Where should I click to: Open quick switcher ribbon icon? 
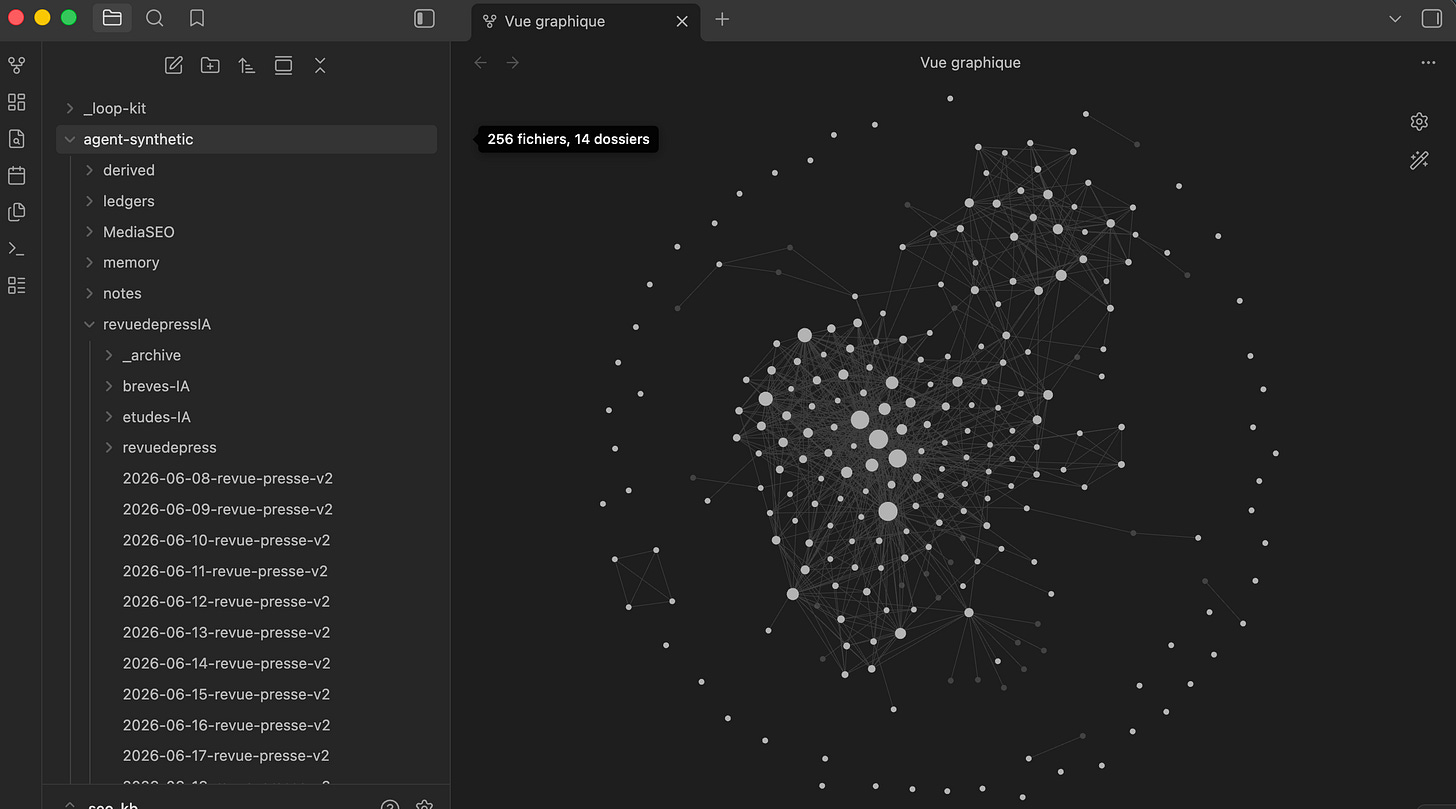[16, 139]
